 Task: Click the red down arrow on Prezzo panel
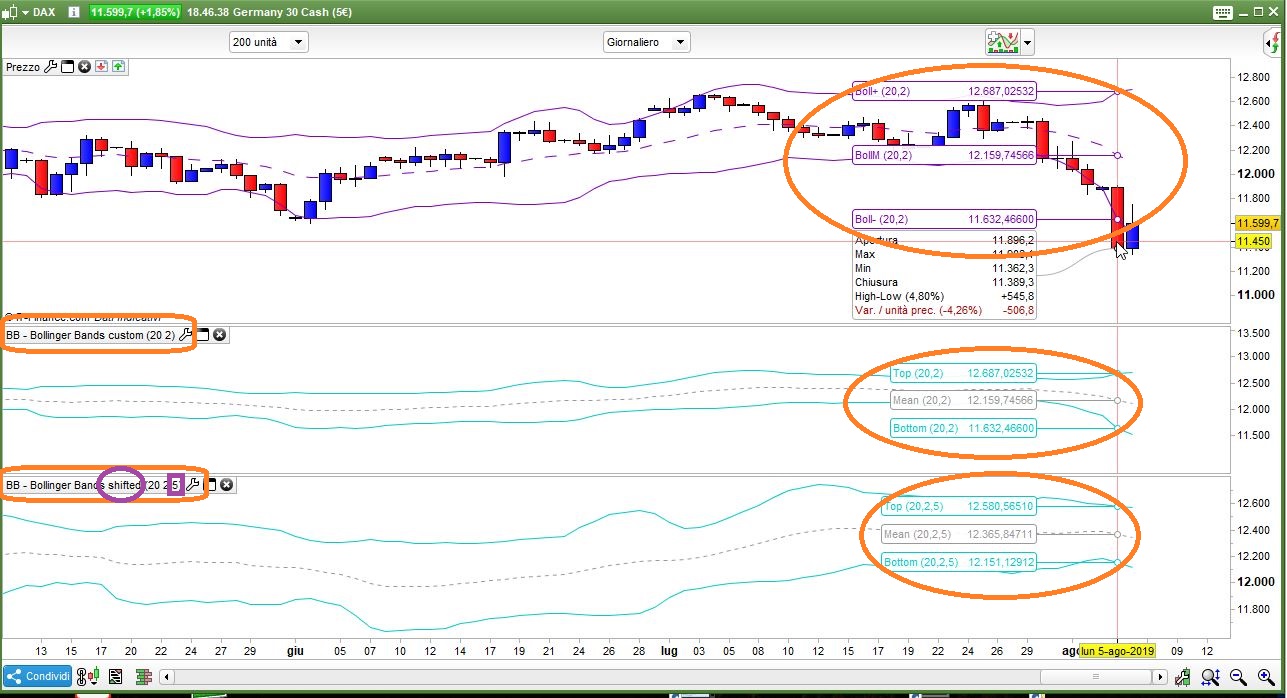click(101, 67)
